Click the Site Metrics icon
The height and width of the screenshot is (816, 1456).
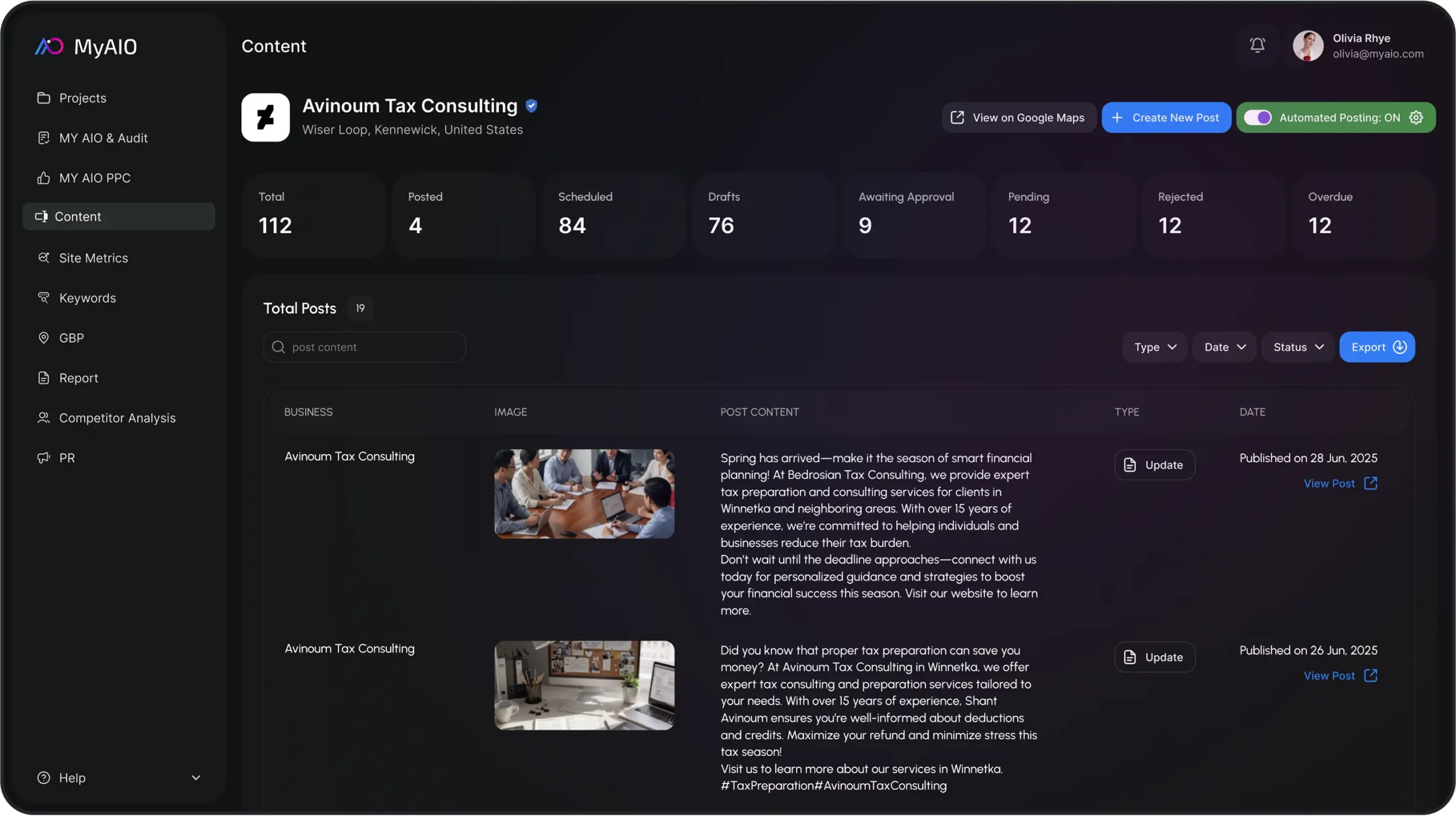pos(43,258)
